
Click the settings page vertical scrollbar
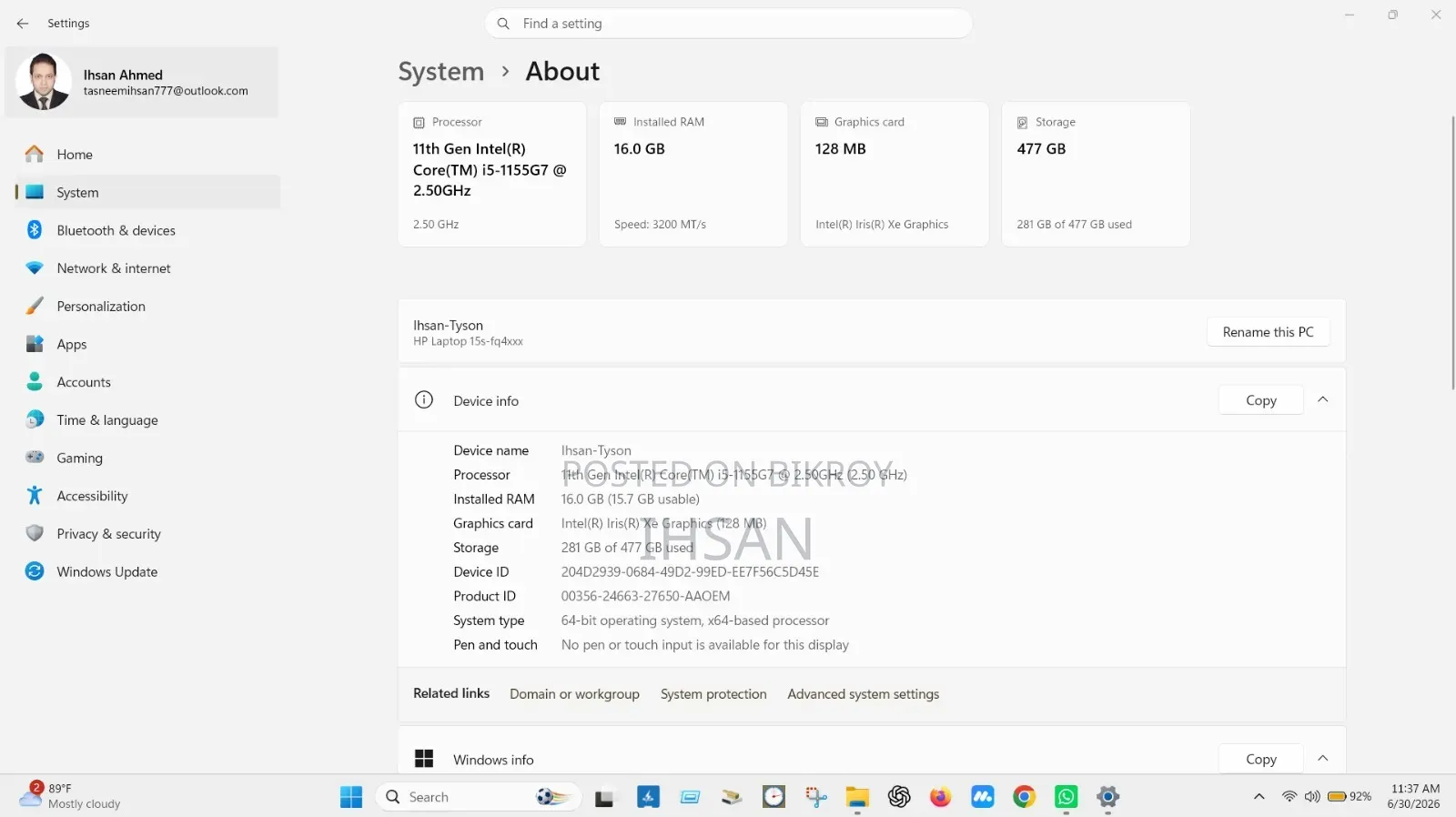(1452, 253)
